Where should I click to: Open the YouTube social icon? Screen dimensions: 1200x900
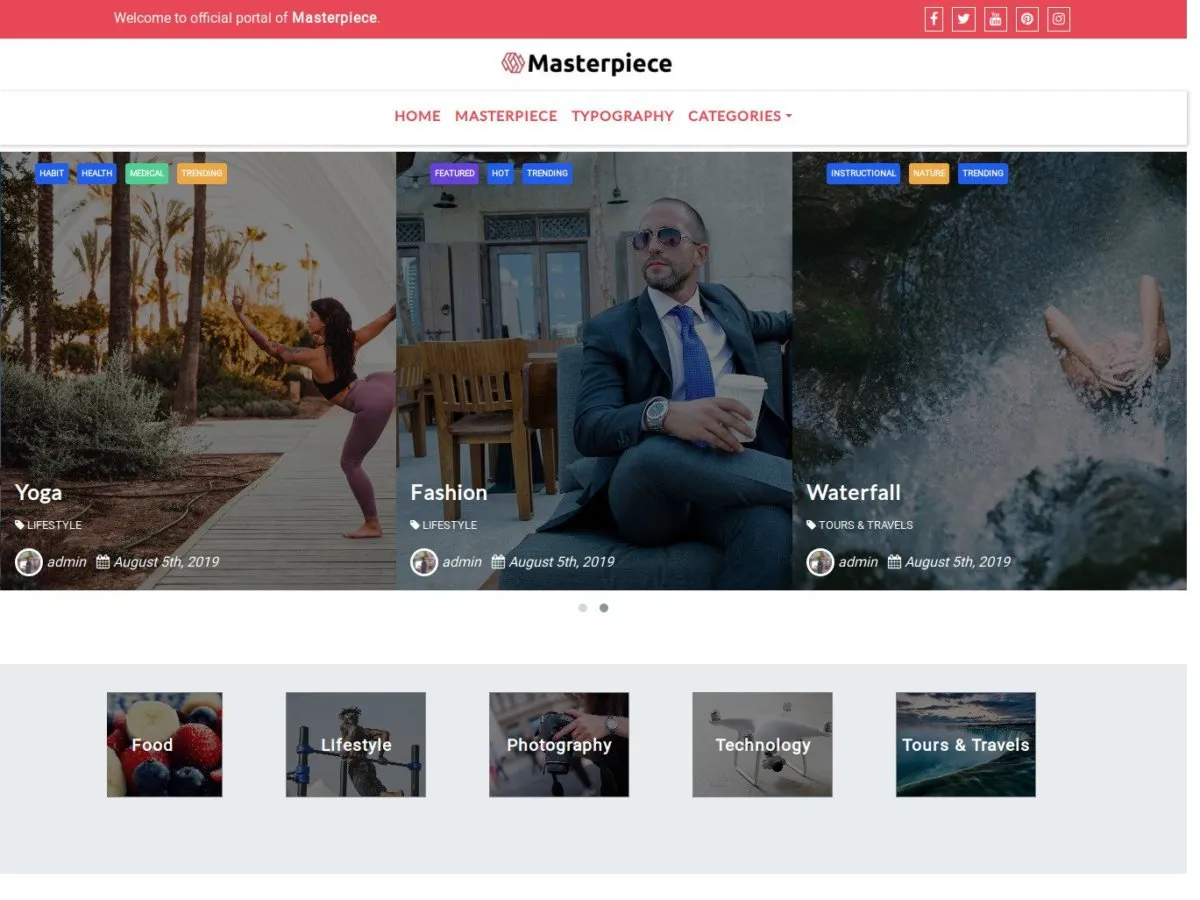tap(995, 19)
